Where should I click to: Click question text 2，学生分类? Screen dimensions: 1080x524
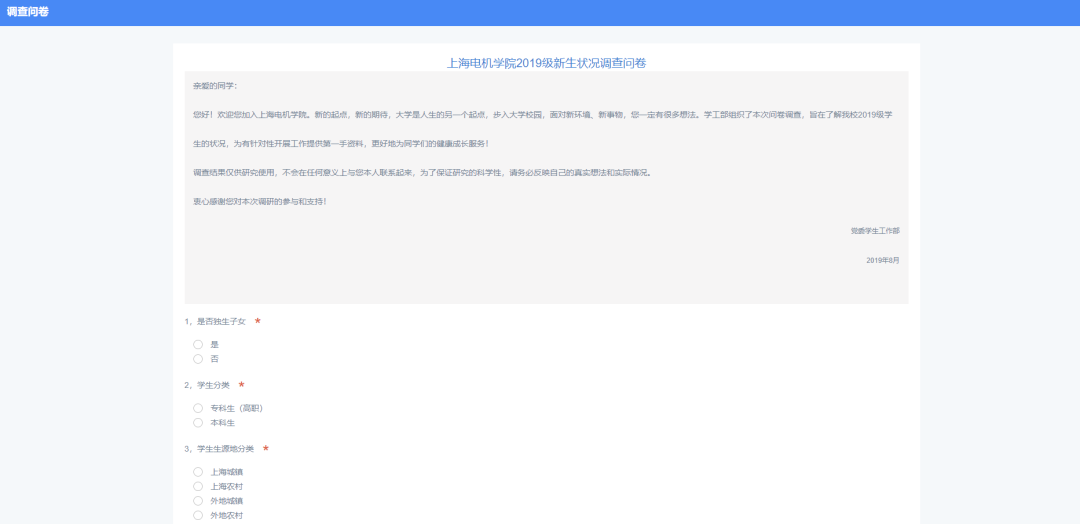[207, 385]
